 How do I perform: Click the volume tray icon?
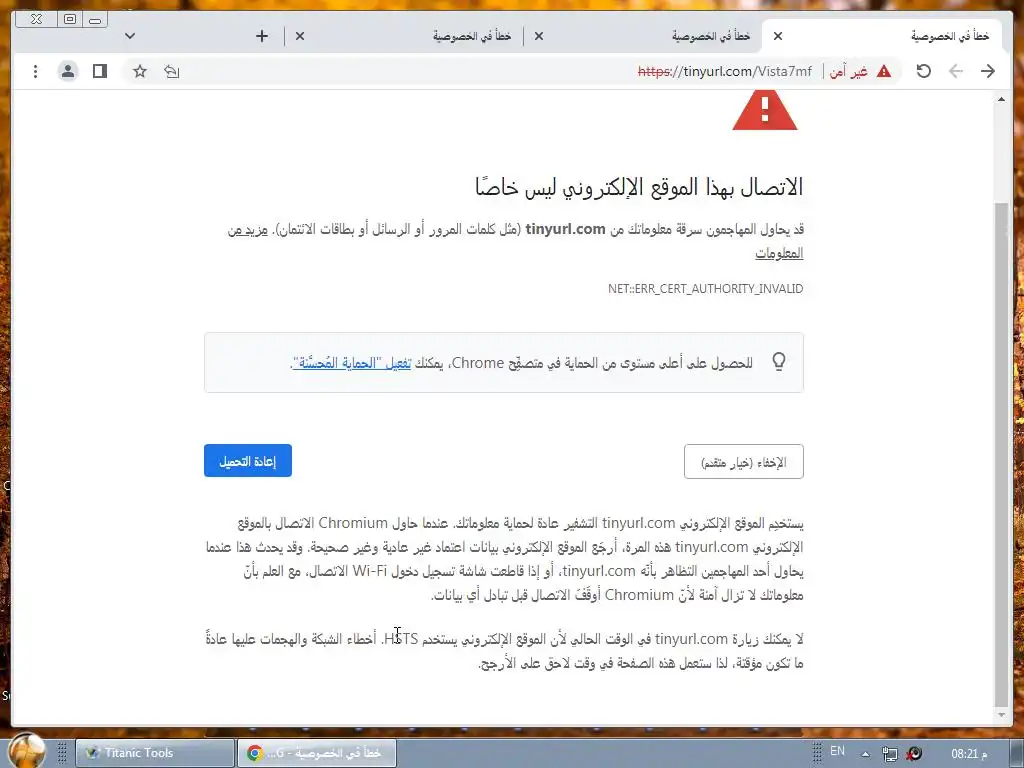pos(914,754)
